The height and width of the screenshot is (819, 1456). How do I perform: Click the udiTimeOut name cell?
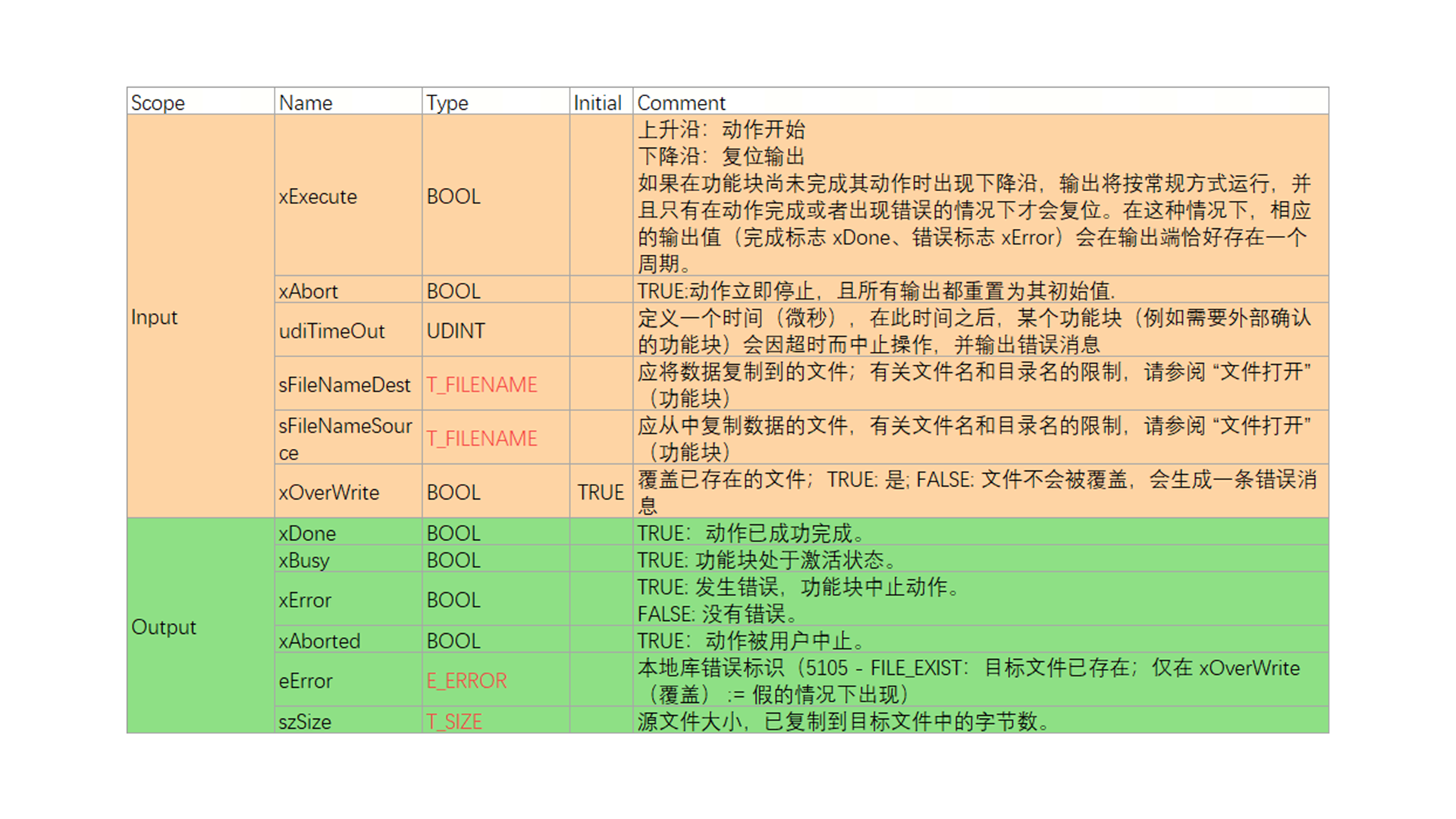click(x=331, y=331)
